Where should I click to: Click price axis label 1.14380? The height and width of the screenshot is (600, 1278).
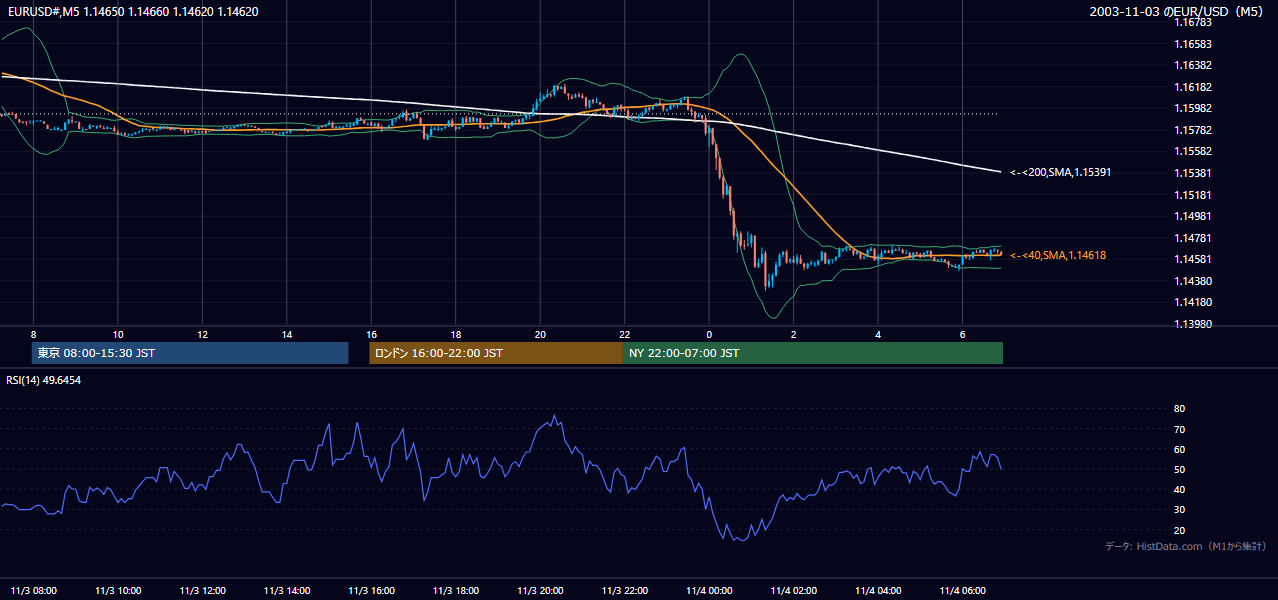1193,281
